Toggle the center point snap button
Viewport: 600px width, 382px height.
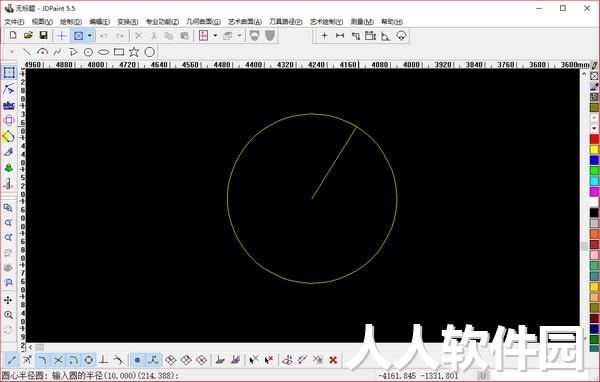tap(88, 360)
